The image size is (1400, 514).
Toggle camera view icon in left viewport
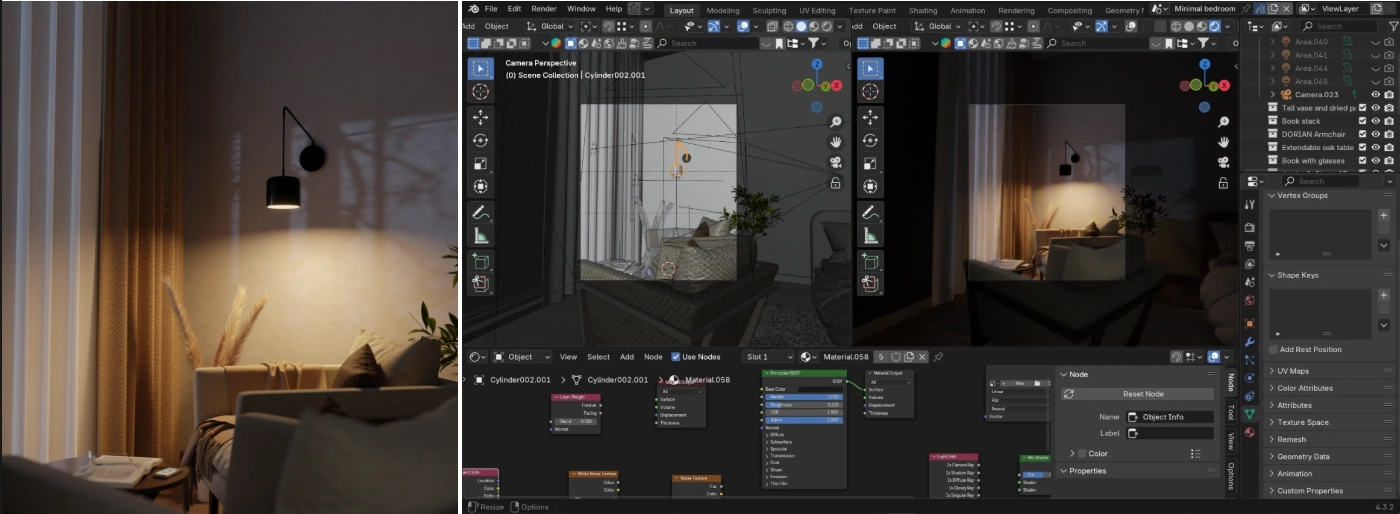pos(835,163)
